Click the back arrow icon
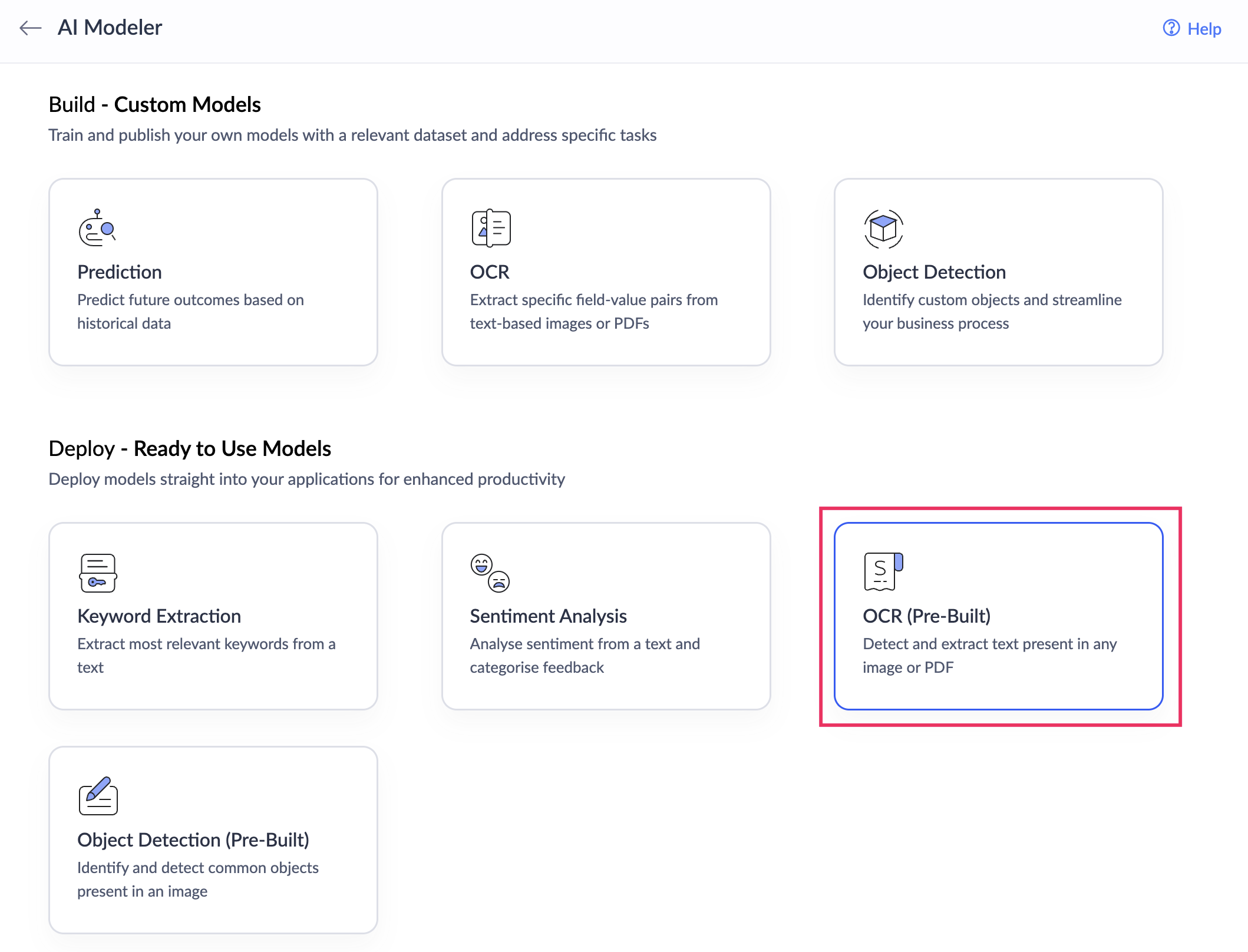This screenshot has height=952, width=1248. tap(30, 28)
